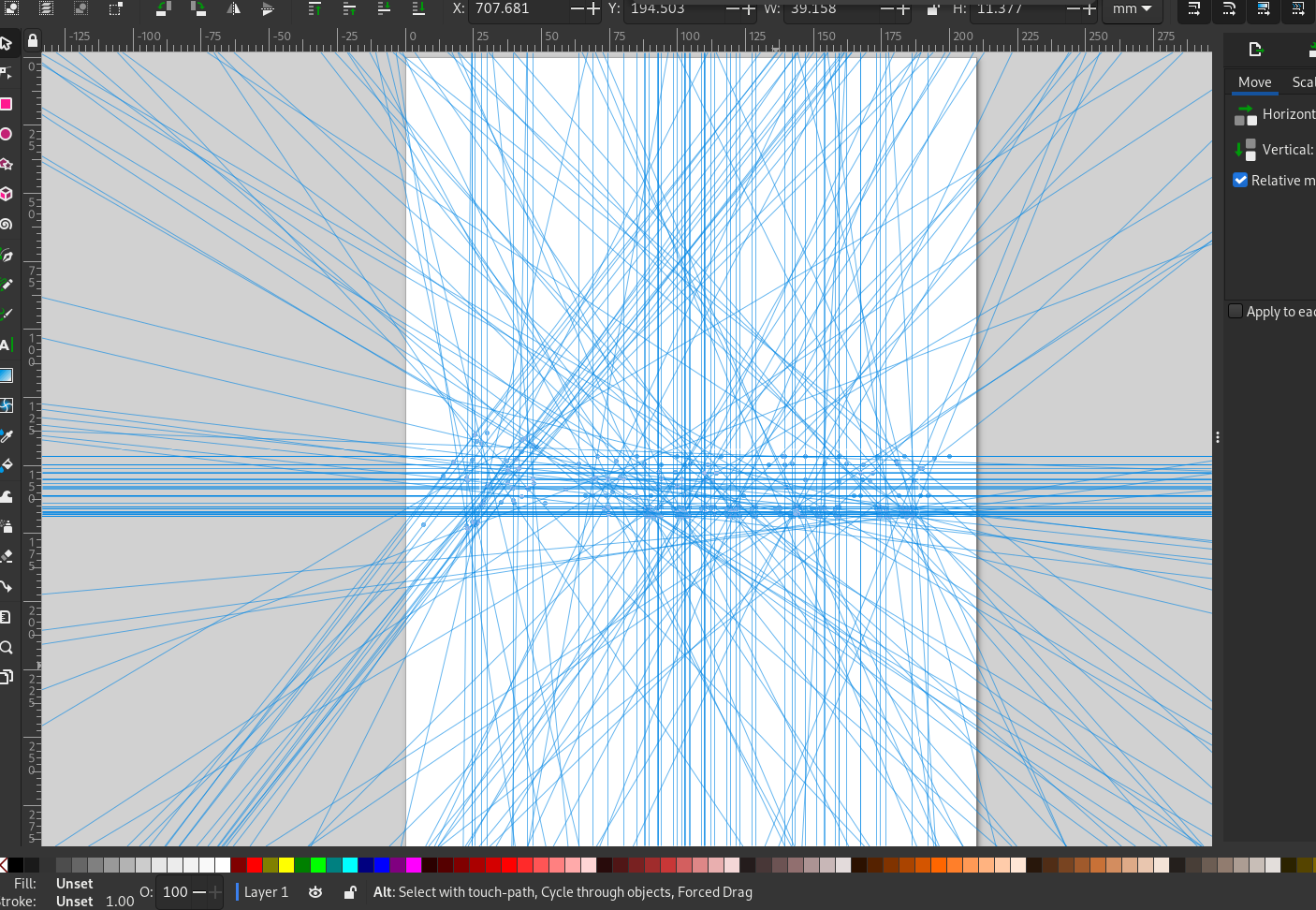Select the Pen Bezier tool
This screenshot has height=910, width=1316.
click(7, 255)
